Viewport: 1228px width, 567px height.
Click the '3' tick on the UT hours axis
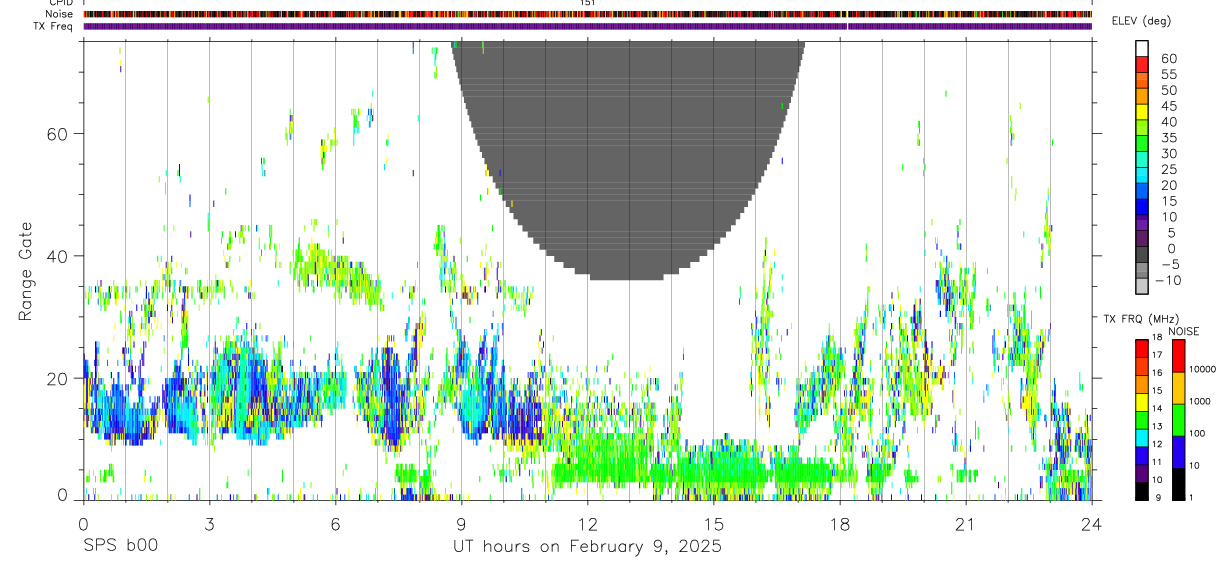pyautogui.click(x=209, y=524)
